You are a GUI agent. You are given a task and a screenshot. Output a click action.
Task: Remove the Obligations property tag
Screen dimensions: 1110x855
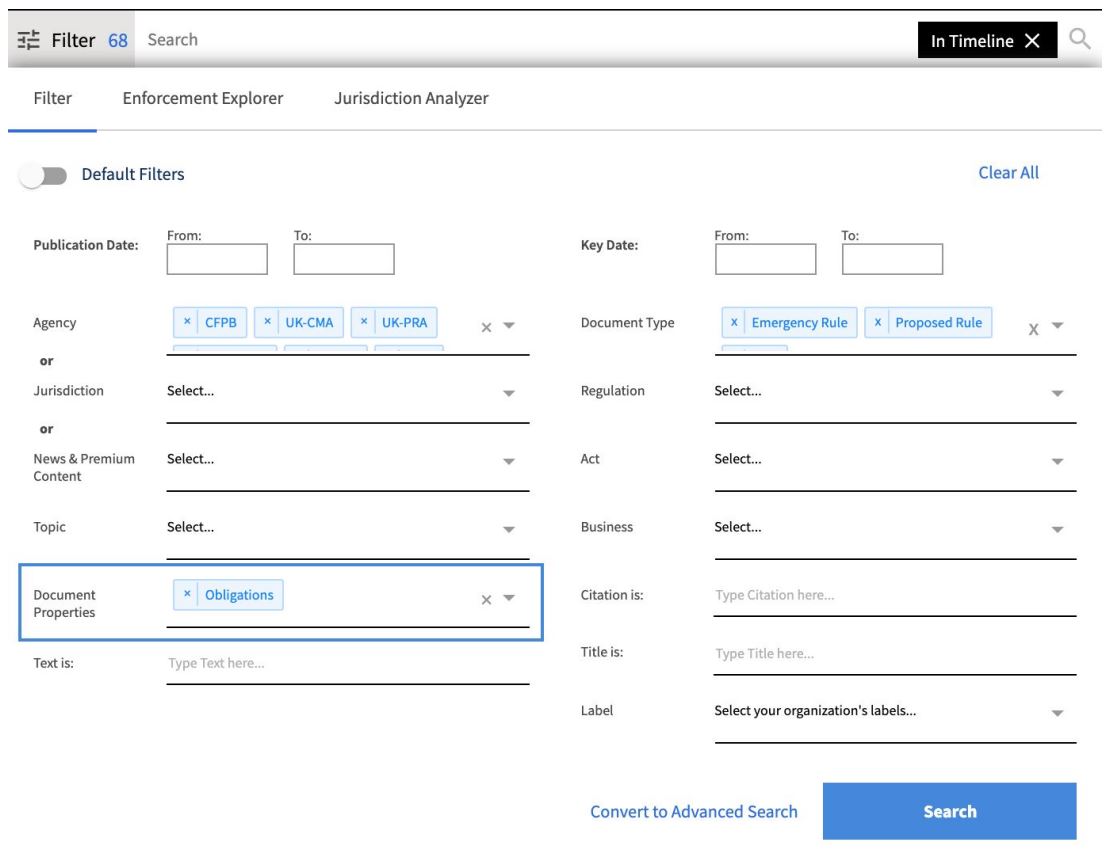point(187,595)
